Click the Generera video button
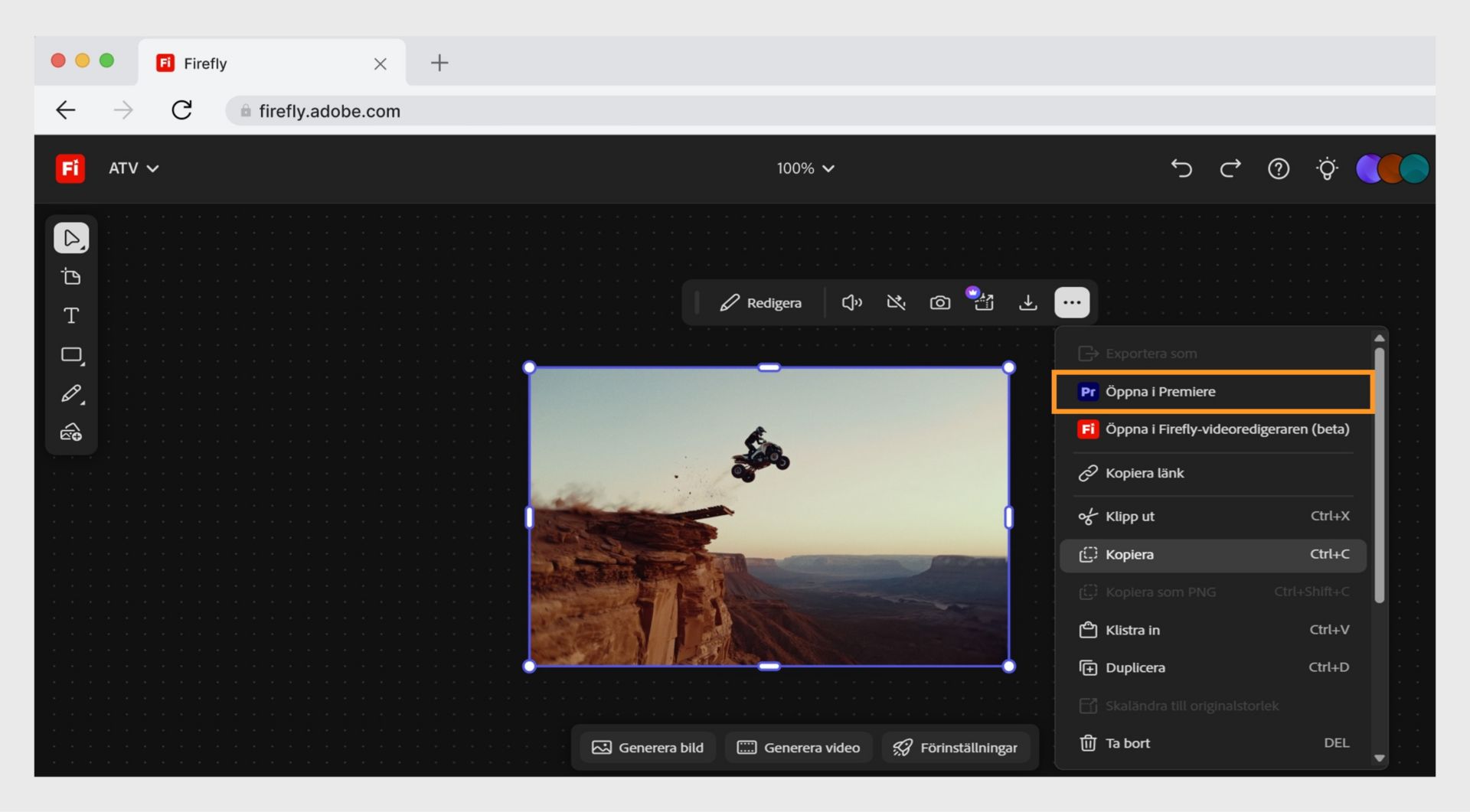Screen dimensions: 1470x812 (799, 748)
